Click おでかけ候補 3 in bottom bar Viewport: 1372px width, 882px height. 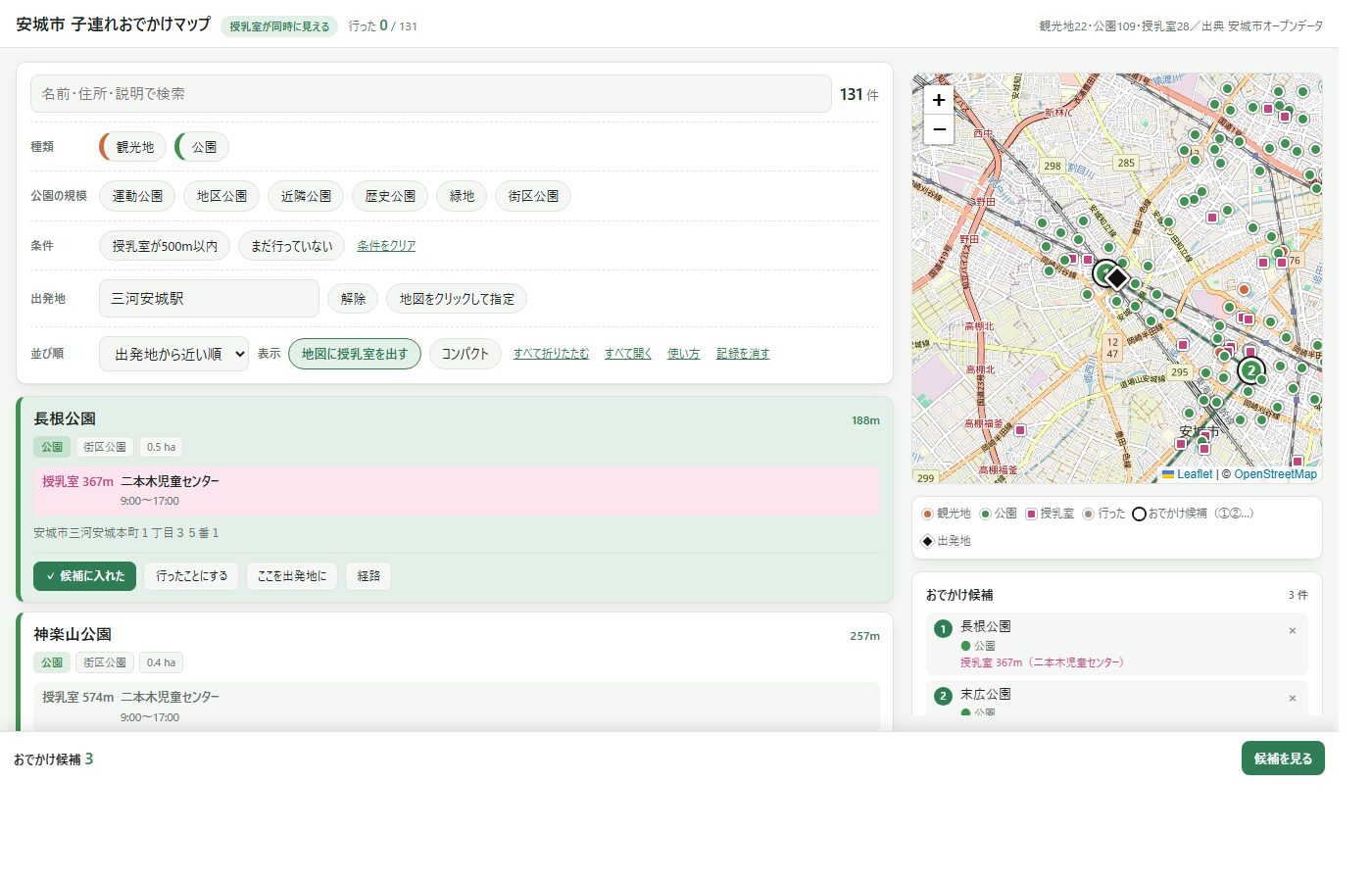click(x=54, y=759)
